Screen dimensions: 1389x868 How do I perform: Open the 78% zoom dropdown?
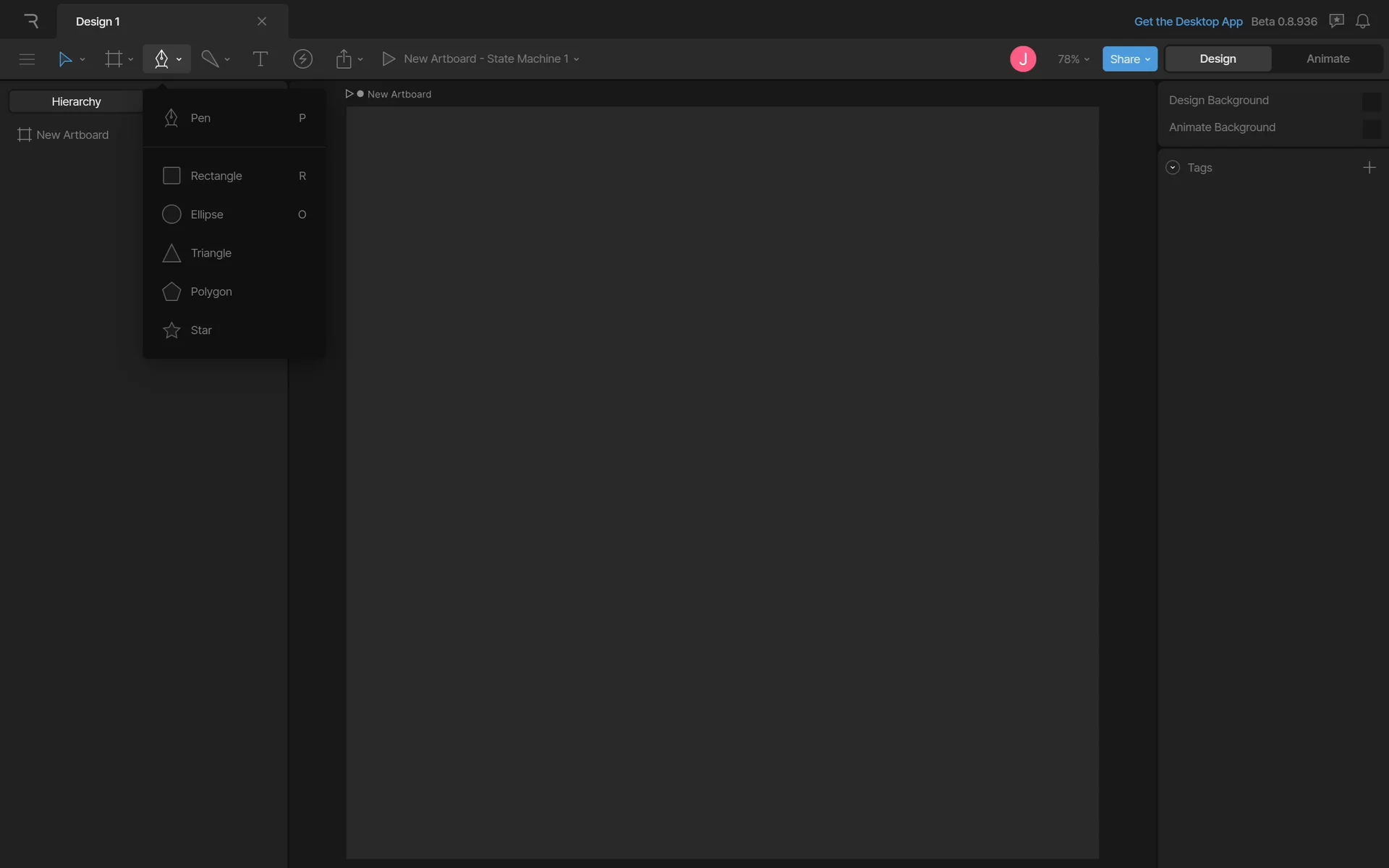point(1073,59)
